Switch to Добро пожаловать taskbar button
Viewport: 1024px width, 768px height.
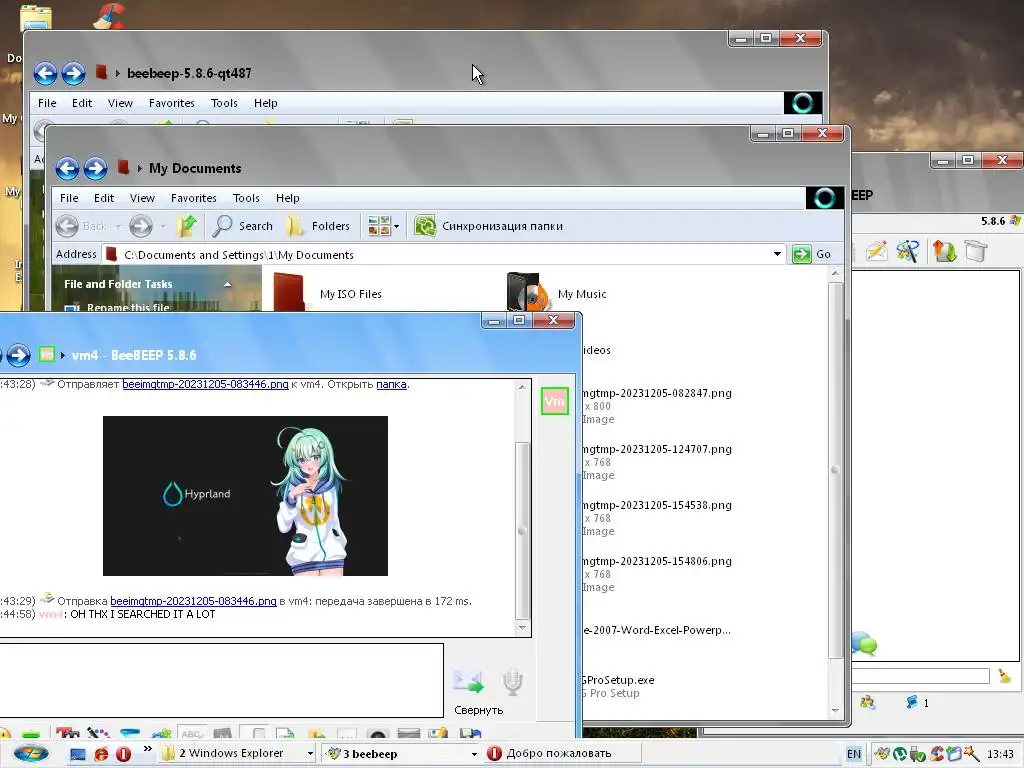(562, 754)
